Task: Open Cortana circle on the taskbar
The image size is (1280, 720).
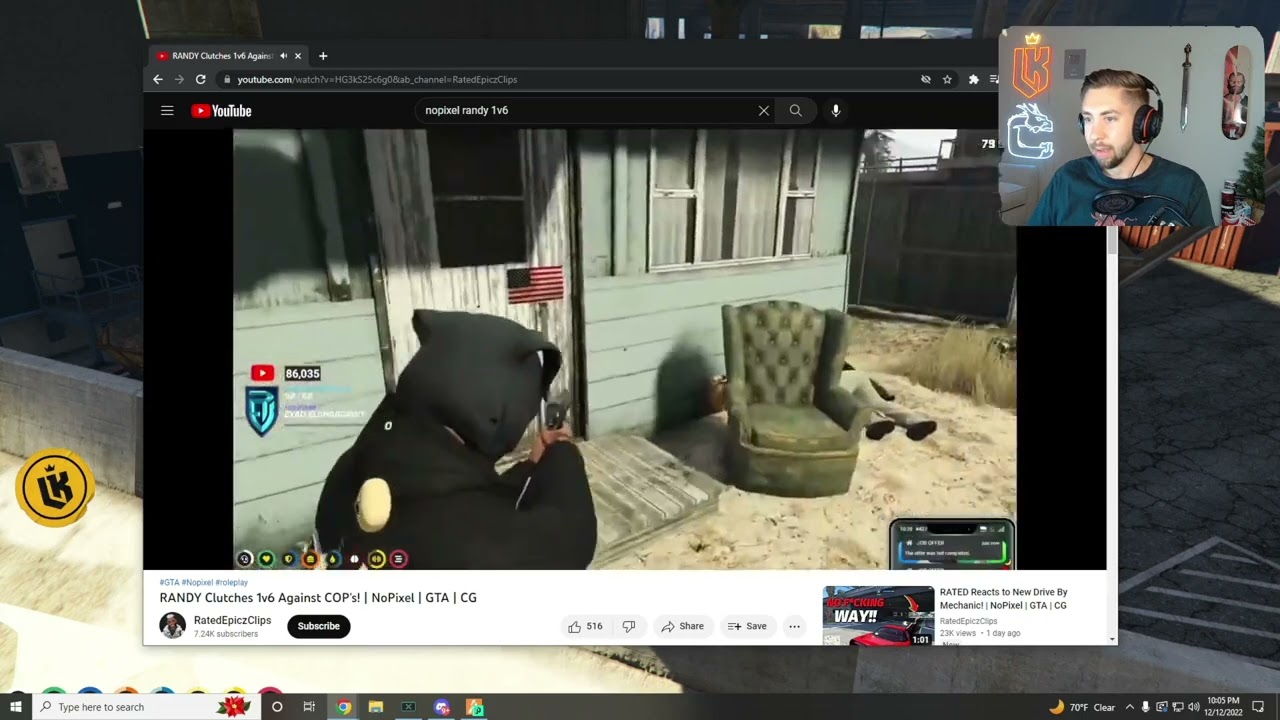Action: pyautogui.click(x=277, y=707)
